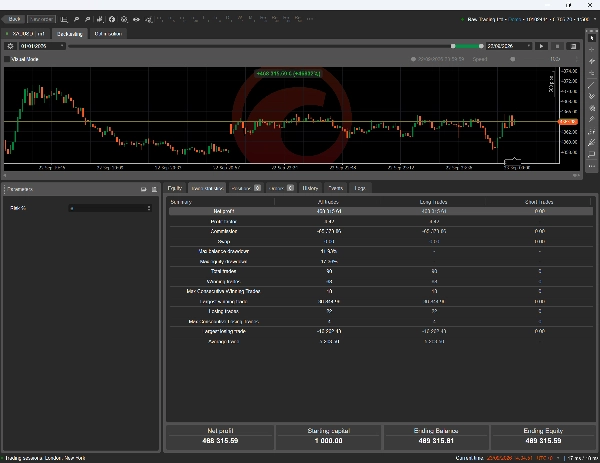Click the Risk % parameter input field
Image resolution: width=600 pixels, height=463 pixels.
tap(110, 208)
